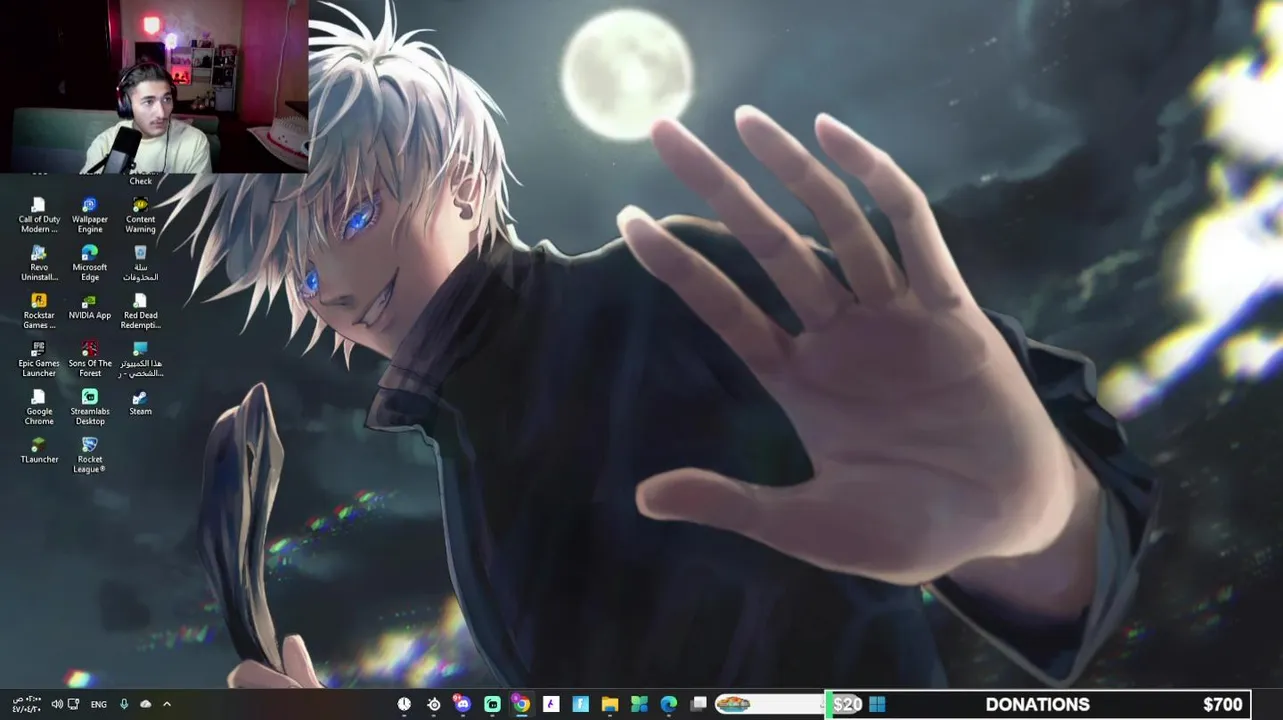Select the Recycle Bin desktop icon
This screenshot has width=1283, height=720.
click(x=140, y=263)
